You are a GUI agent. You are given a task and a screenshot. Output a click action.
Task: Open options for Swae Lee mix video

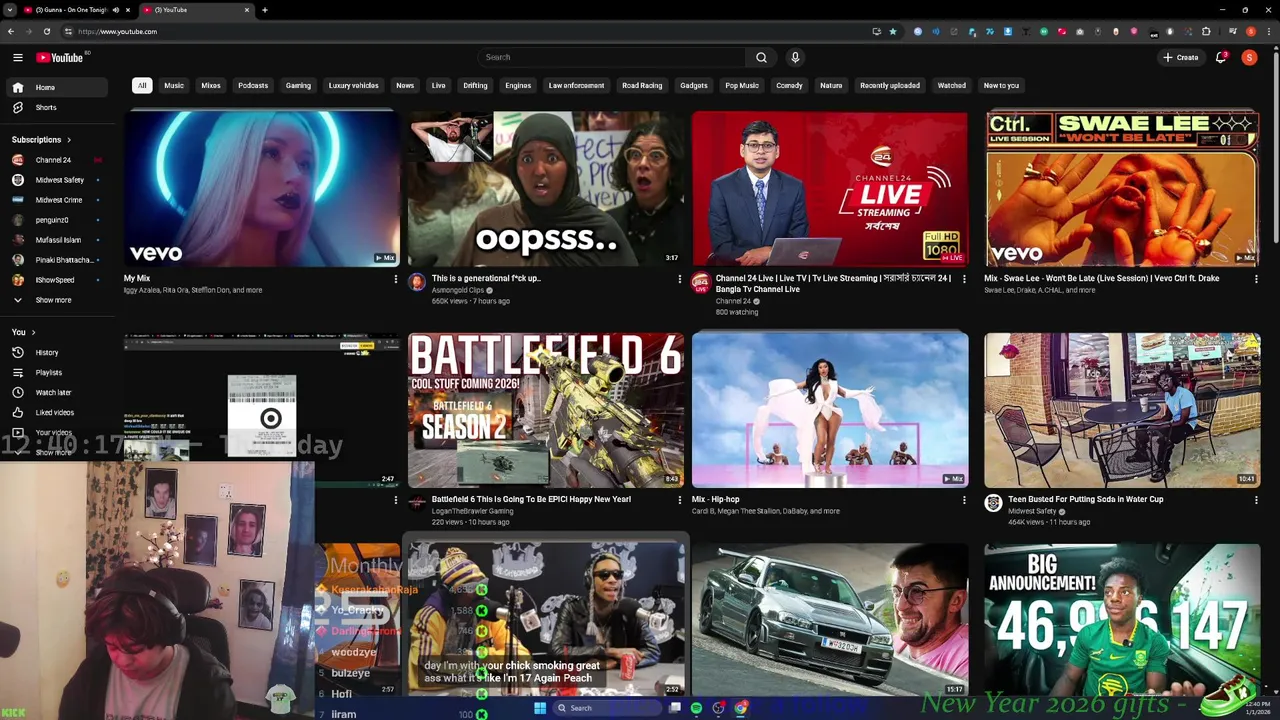pos(1256,279)
